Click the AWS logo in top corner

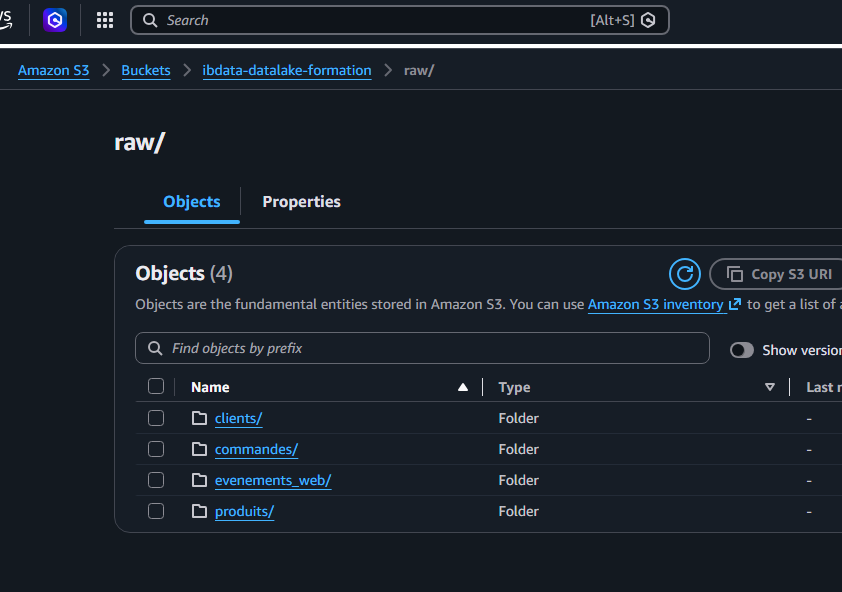(x=5, y=20)
